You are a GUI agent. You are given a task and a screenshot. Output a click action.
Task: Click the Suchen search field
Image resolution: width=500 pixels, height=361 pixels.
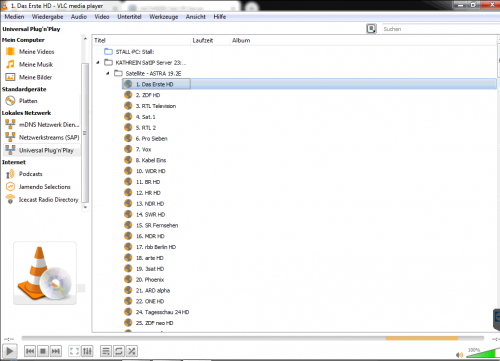point(440,29)
